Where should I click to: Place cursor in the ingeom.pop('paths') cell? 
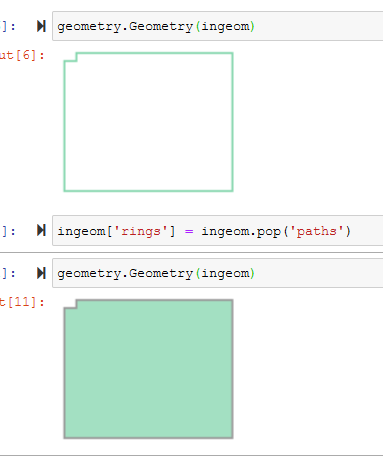click(x=218, y=231)
